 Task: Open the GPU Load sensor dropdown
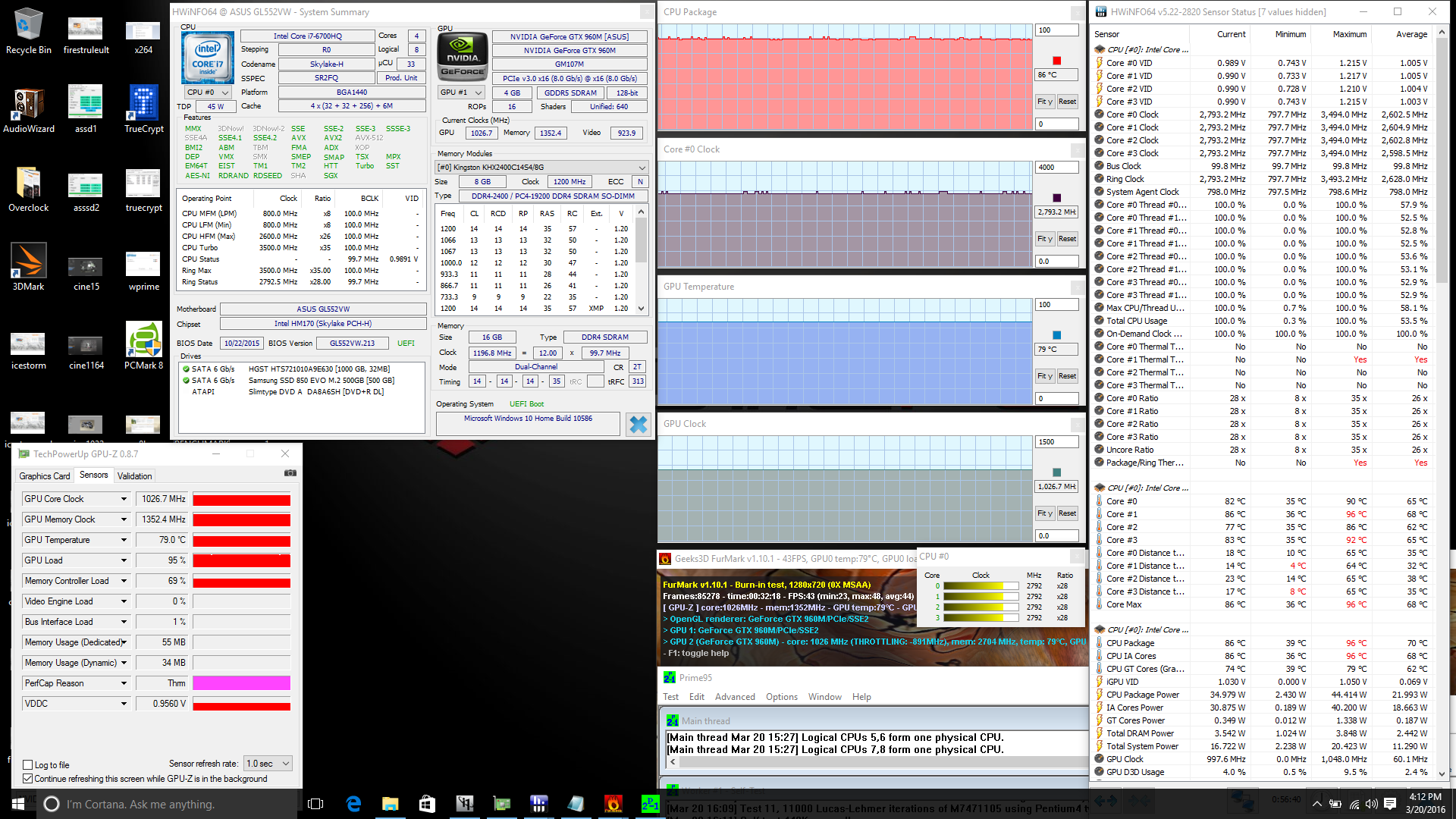pos(124,560)
